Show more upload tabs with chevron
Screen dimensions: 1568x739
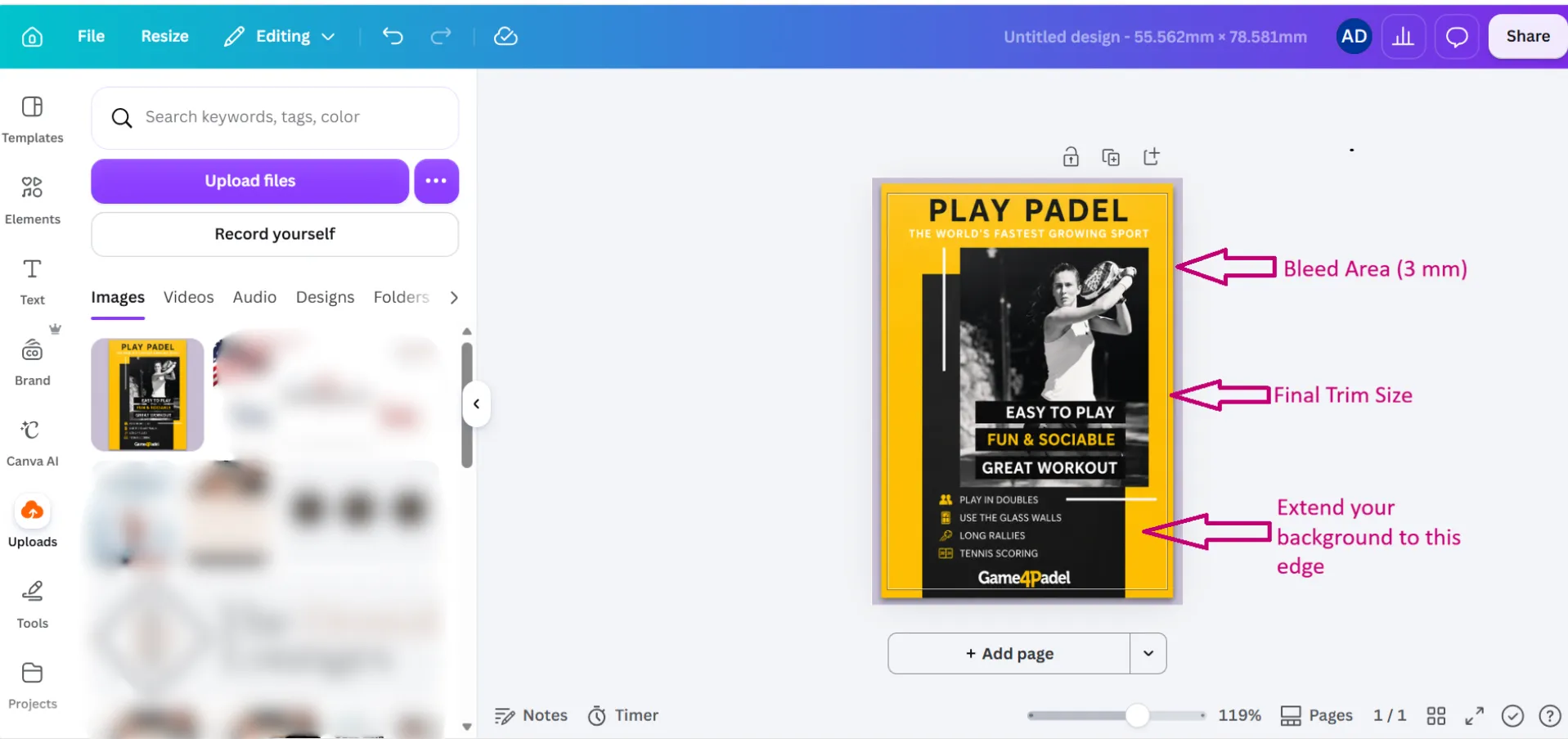pyautogui.click(x=454, y=297)
